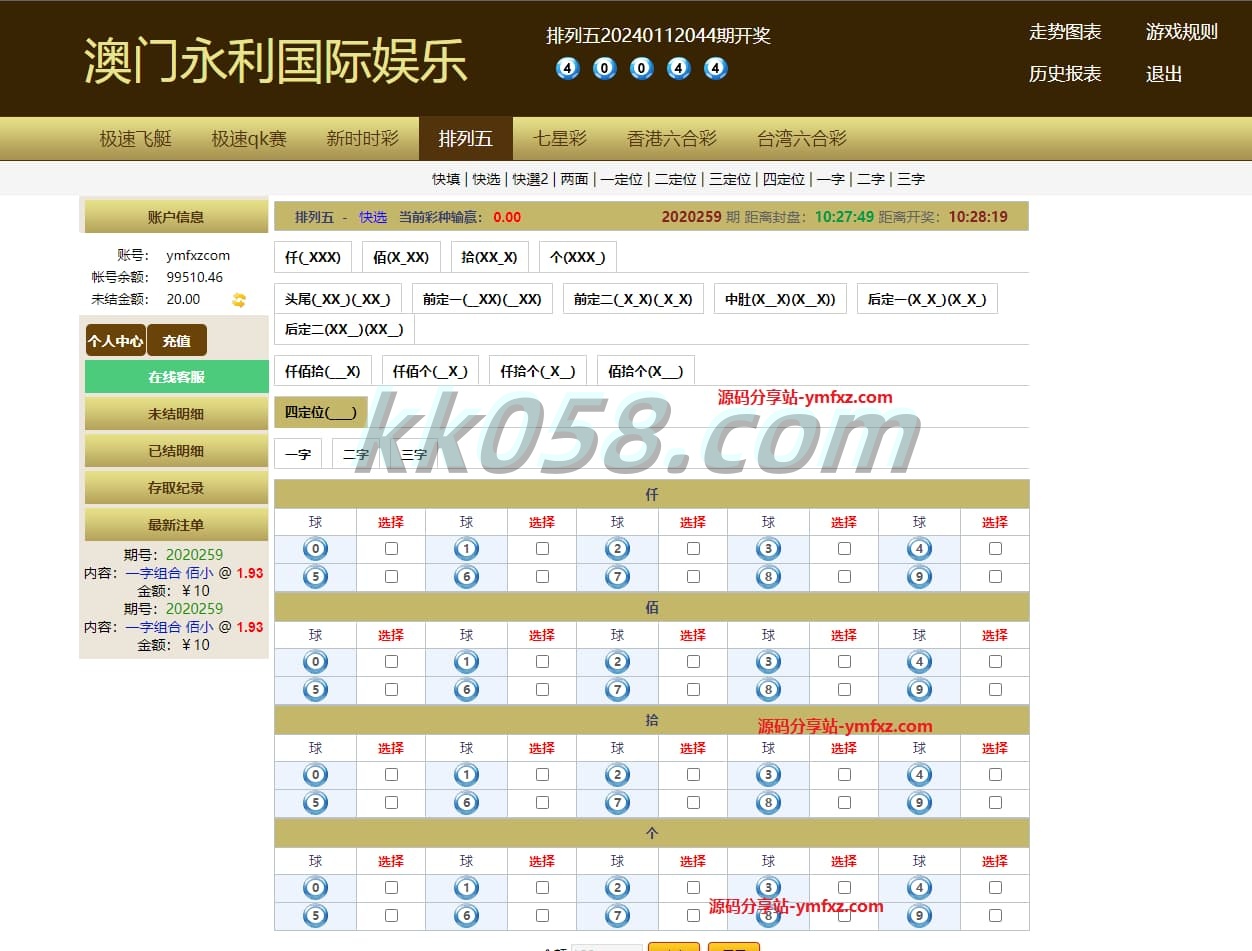Viewport: 1252px width, 951px height.
Task: Switch to the 新时时彩 game tab
Action: [x=362, y=139]
